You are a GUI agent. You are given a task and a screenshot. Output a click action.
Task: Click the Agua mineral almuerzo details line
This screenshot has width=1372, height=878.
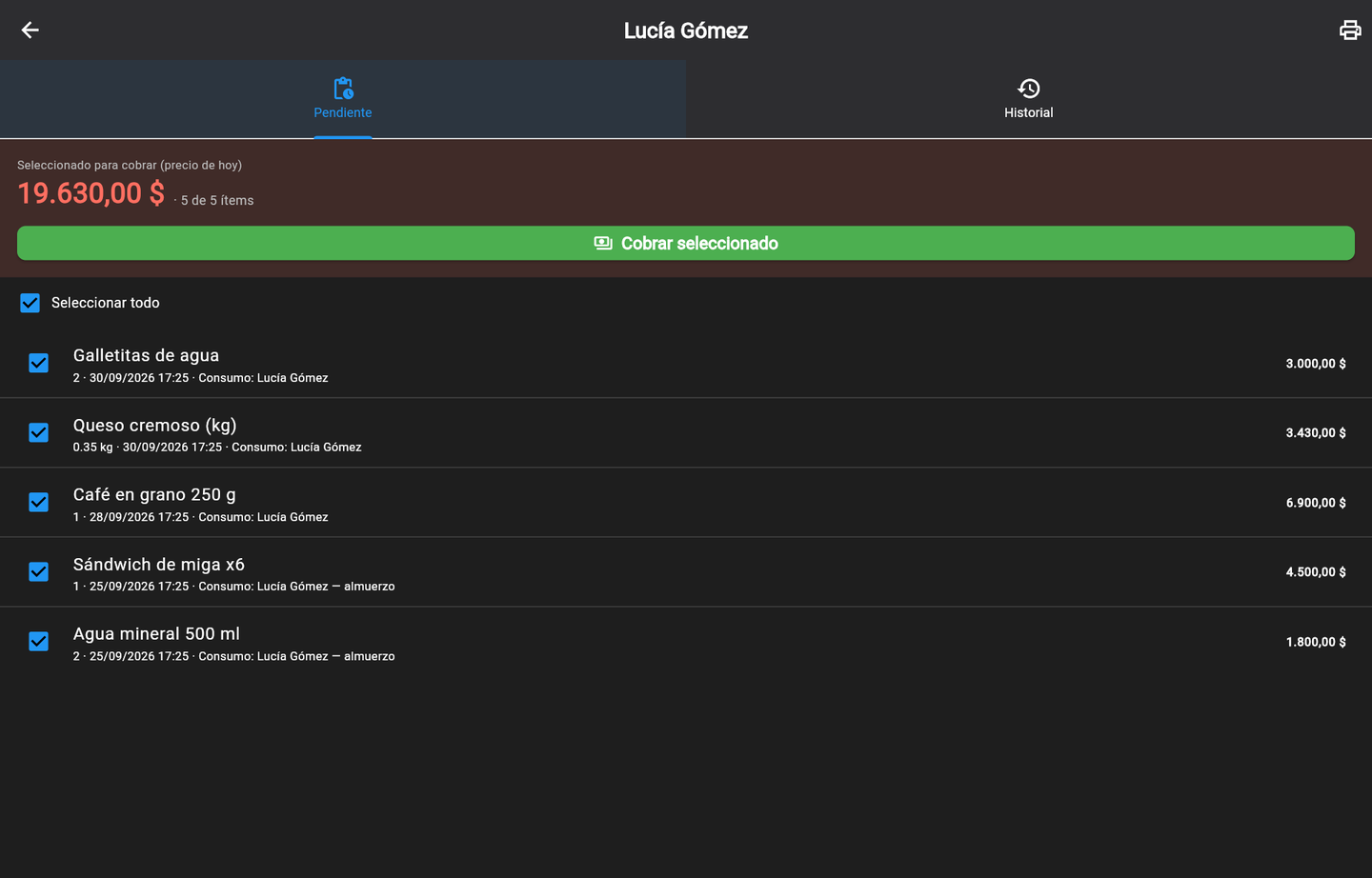click(x=234, y=656)
